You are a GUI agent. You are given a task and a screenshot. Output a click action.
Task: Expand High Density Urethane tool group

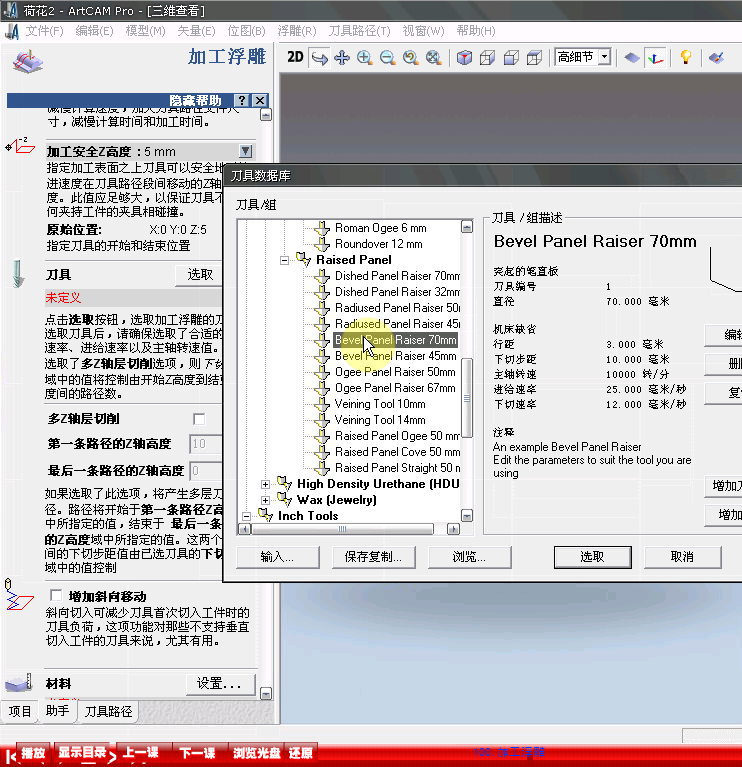point(266,484)
